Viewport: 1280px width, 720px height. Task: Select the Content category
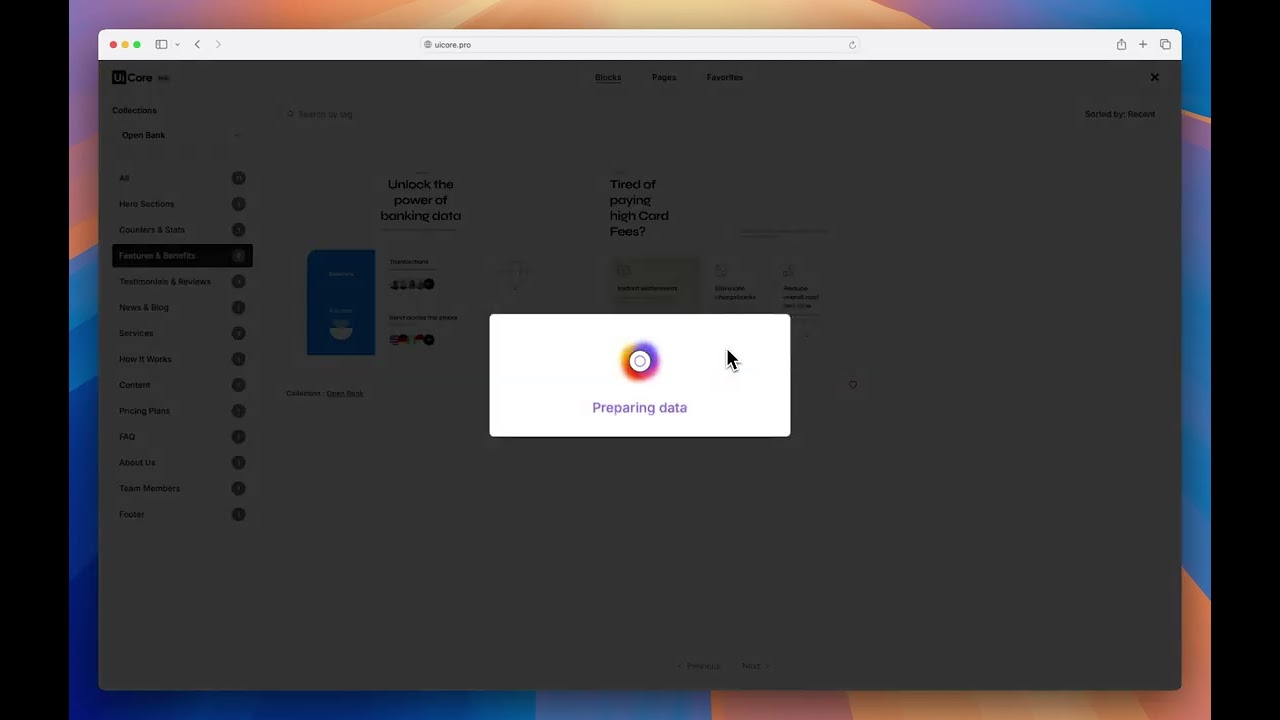point(182,385)
